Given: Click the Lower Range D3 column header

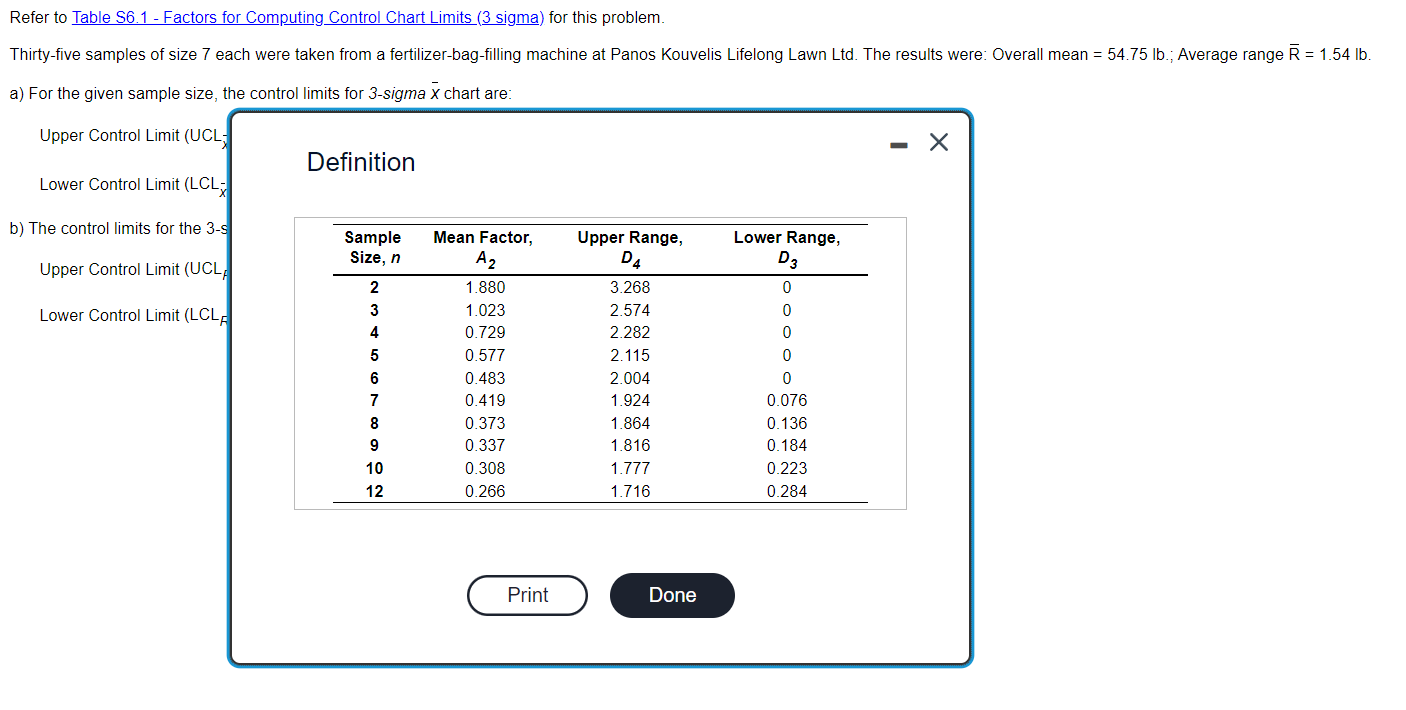Looking at the screenshot, I should [786, 247].
